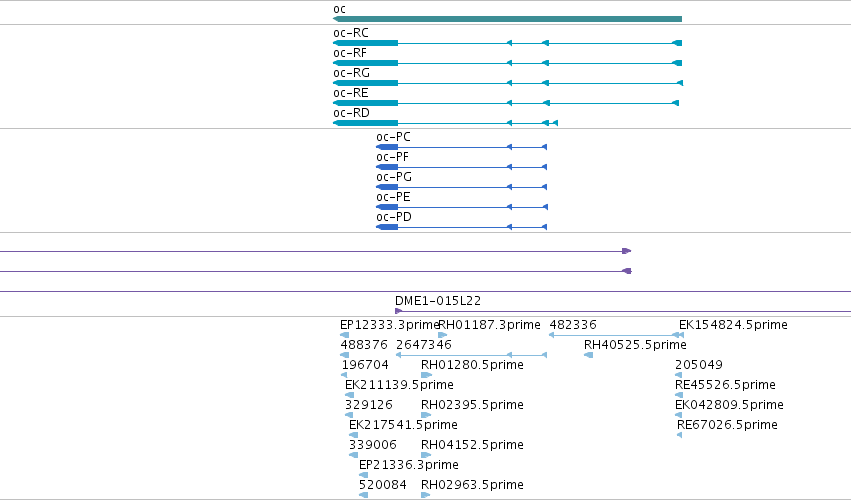
Task: Click the RH02395.5prime EST label
Action: 472,405
